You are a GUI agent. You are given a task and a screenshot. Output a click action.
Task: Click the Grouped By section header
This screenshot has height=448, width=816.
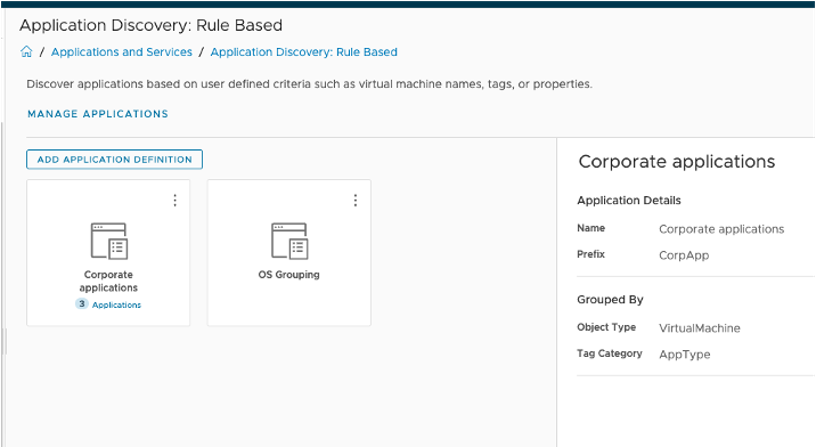[x=610, y=299]
